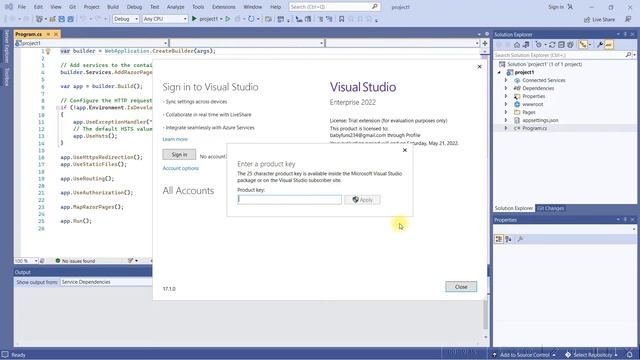Click the Alphabetical sort icon in Properties panel
The height and width of the screenshot is (360, 640).
tap(508, 239)
